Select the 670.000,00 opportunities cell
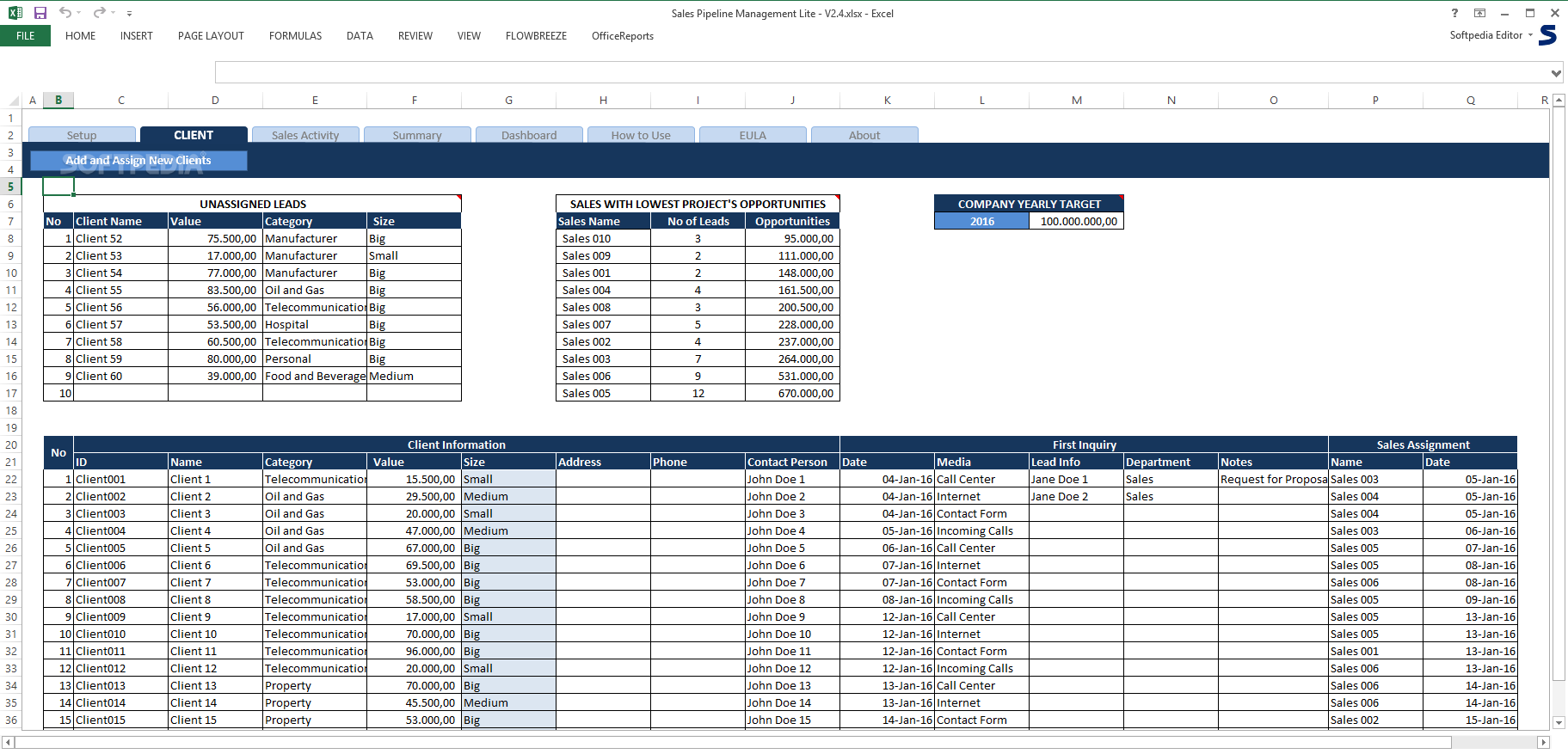This screenshot has height=754, width=1568. (792, 393)
